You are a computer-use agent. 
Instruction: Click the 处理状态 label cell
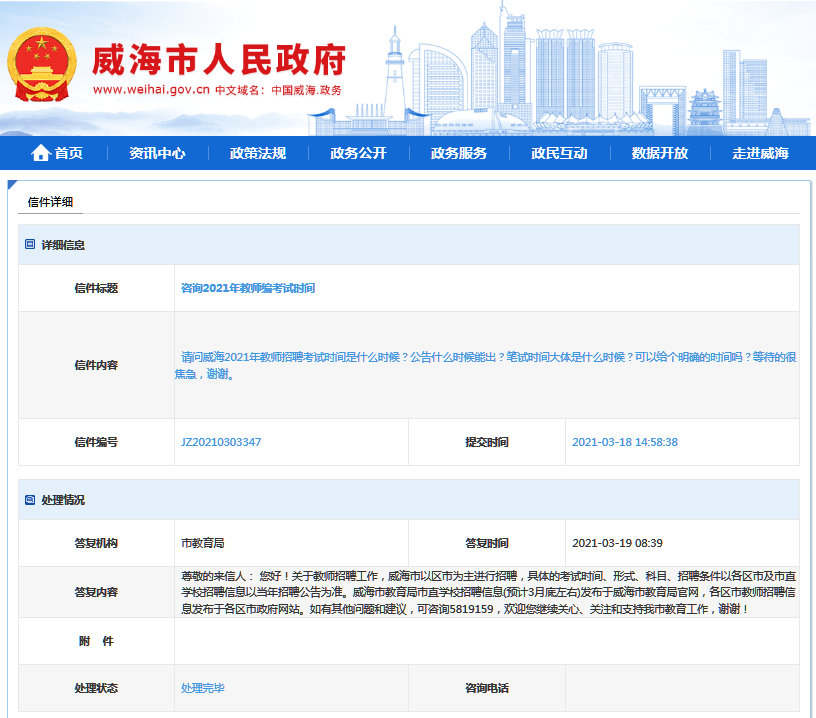[x=96, y=688]
